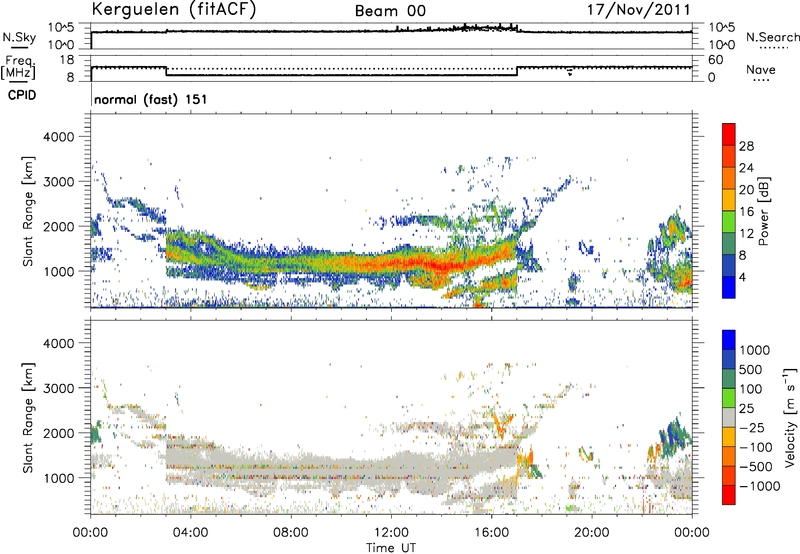Screen dimensions: 800x554
Task: Click the 28 value on power colorbar
Action: pyautogui.click(x=746, y=146)
